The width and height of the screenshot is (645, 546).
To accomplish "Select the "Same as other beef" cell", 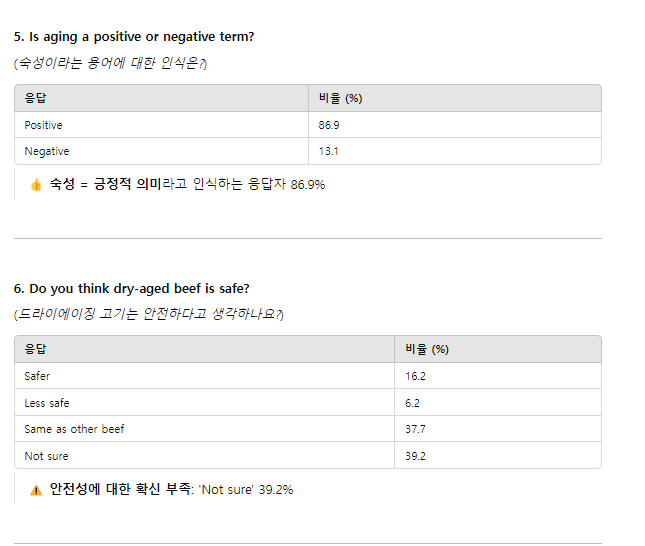I will pyautogui.click(x=74, y=429).
